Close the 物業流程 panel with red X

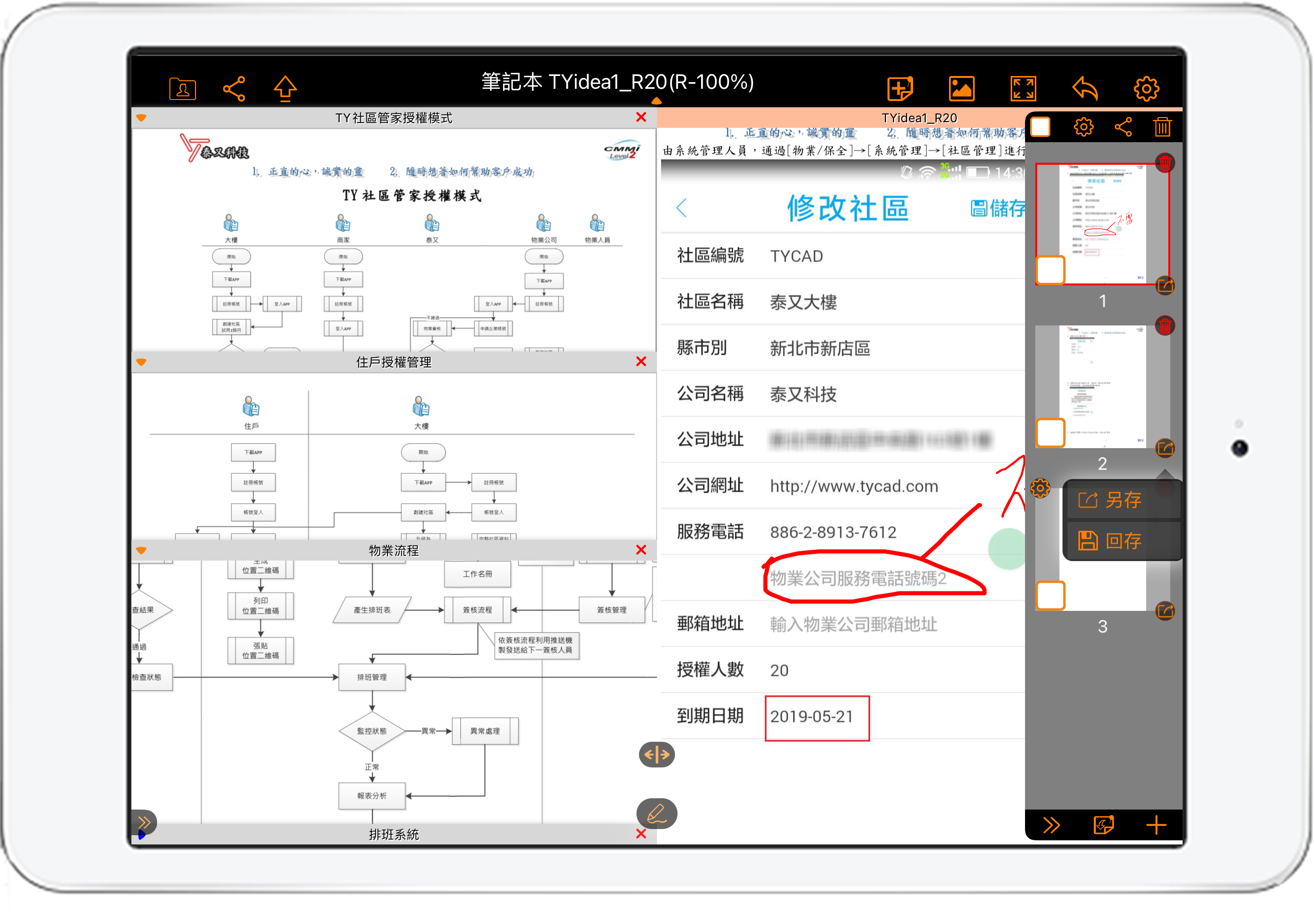click(641, 550)
